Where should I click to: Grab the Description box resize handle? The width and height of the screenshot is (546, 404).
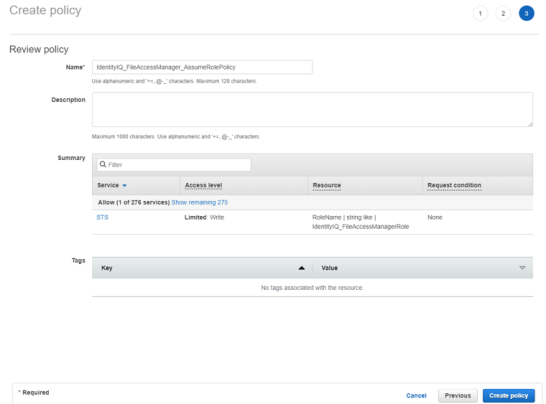530,124
